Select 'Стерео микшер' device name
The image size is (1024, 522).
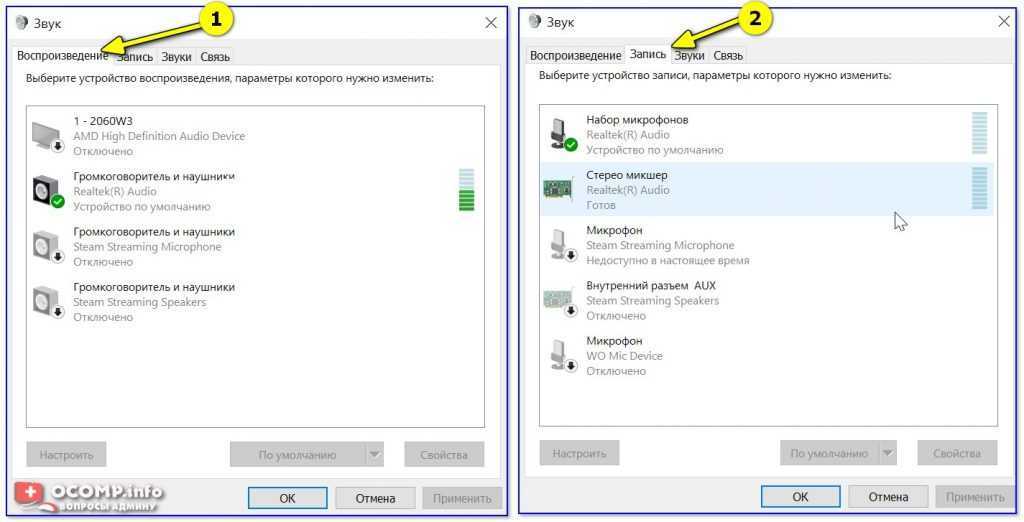(x=627, y=175)
